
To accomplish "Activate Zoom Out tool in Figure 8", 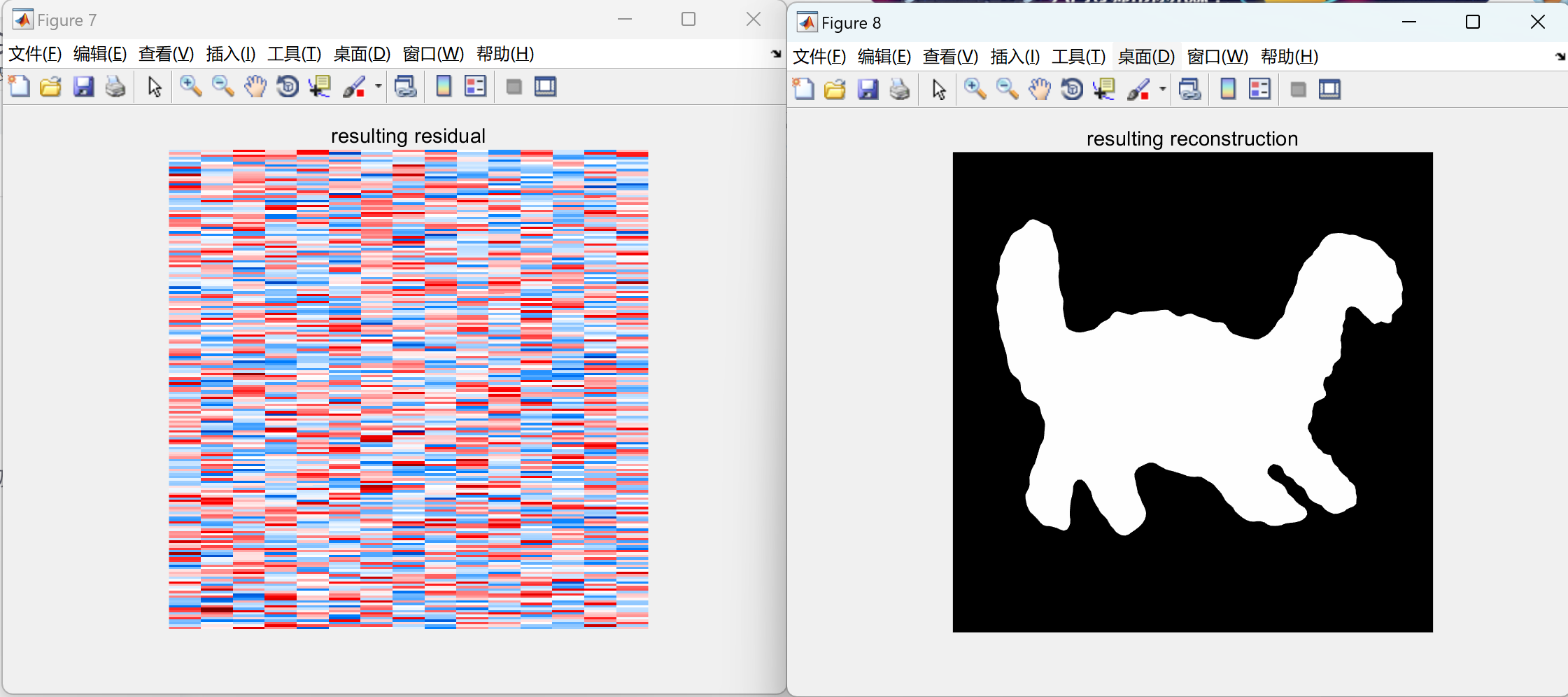I will [x=1007, y=90].
